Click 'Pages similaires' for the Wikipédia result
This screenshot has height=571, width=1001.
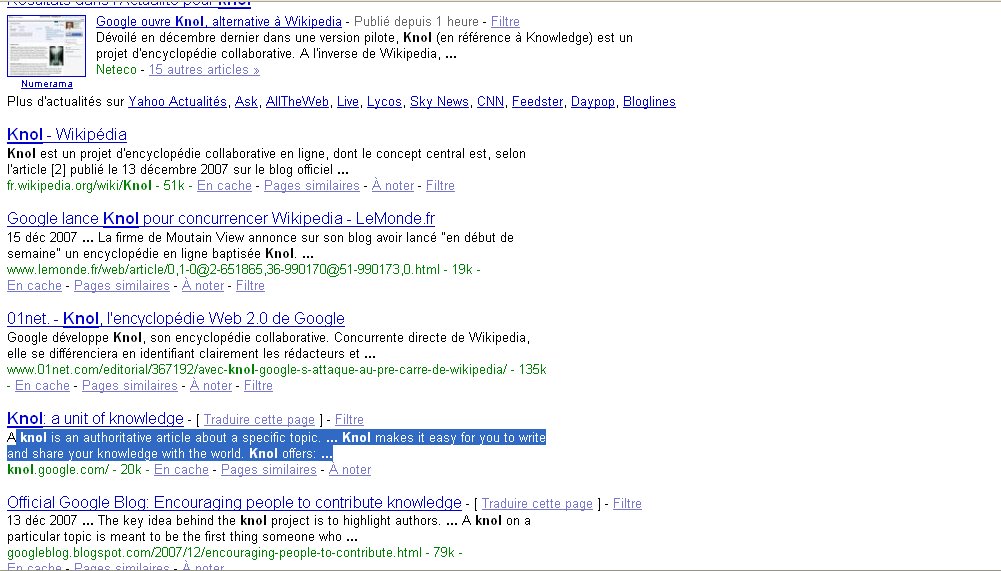312,186
